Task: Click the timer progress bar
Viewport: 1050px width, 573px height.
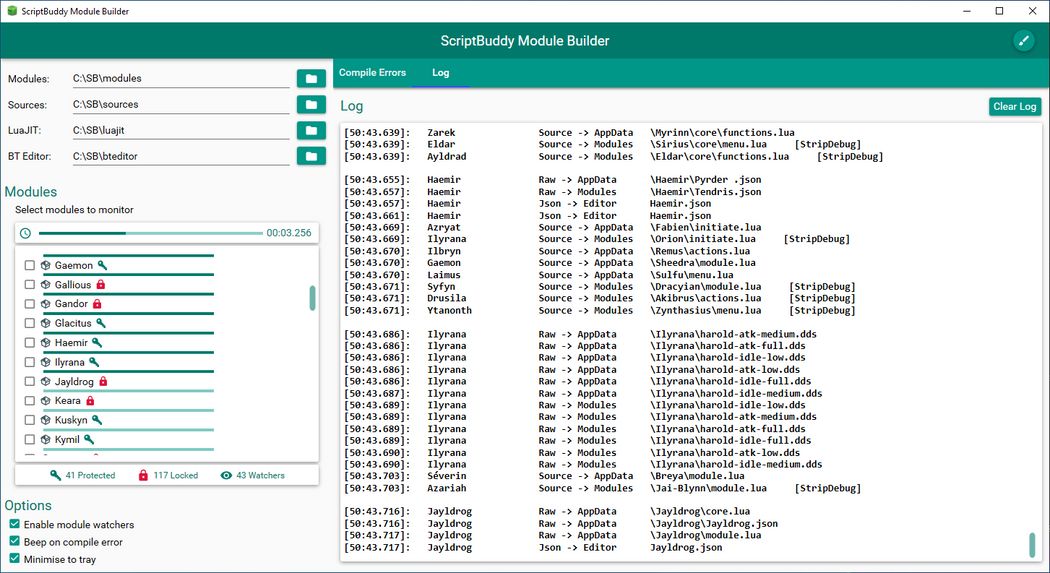Action: tap(150, 233)
